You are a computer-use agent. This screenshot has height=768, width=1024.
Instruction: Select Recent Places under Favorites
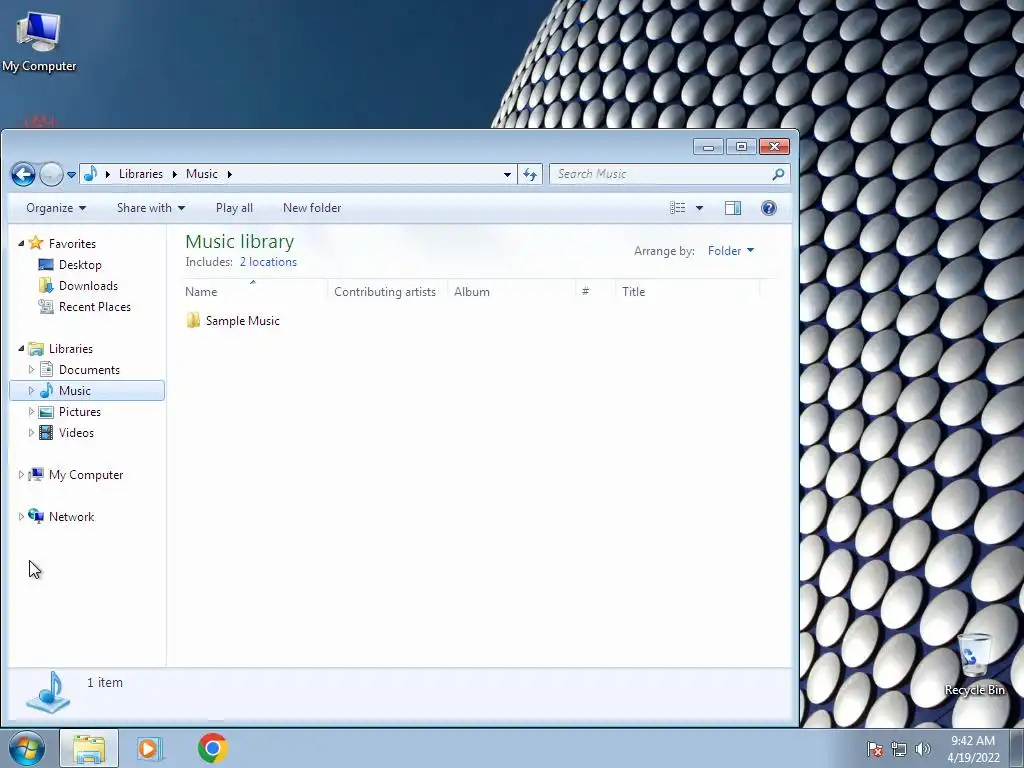(x=95, y=306)
